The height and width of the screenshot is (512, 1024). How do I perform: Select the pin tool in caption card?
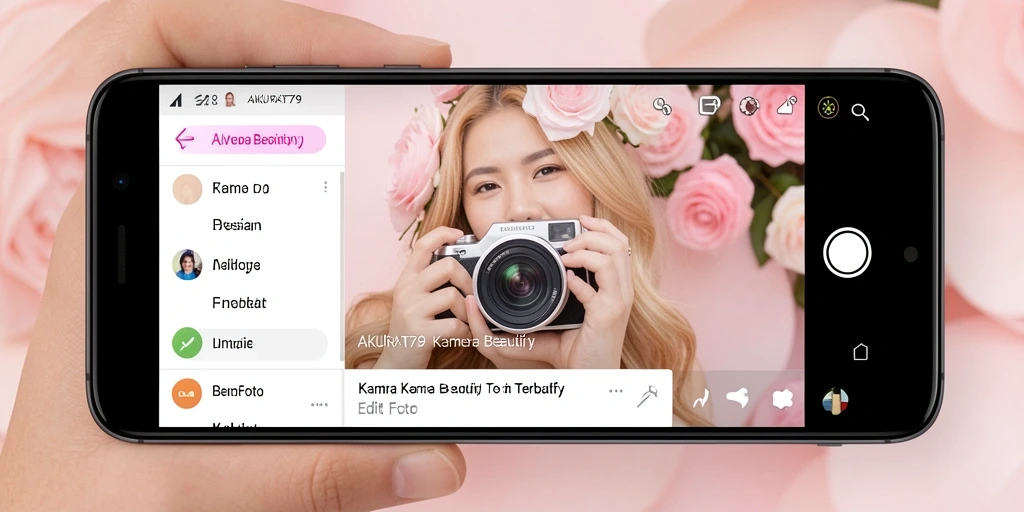coord(647,396)
